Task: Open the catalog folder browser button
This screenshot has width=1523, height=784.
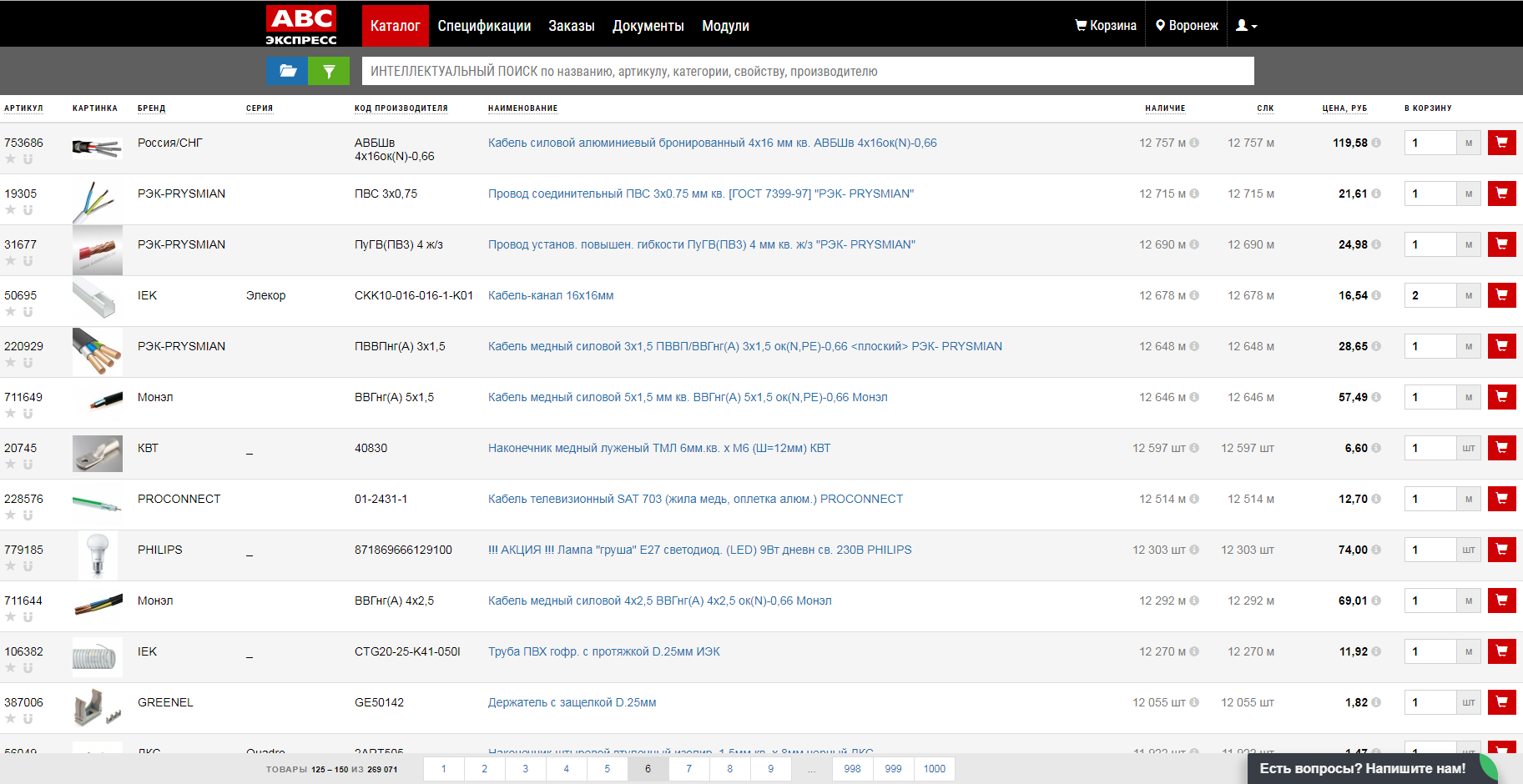Action: (287, 71)
